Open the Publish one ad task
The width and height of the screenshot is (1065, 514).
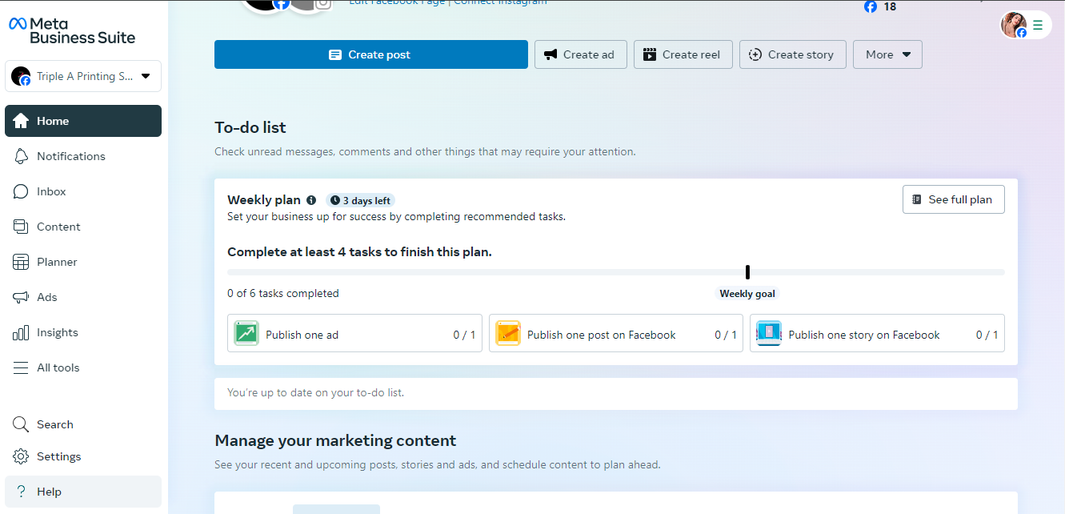(355, 333)
